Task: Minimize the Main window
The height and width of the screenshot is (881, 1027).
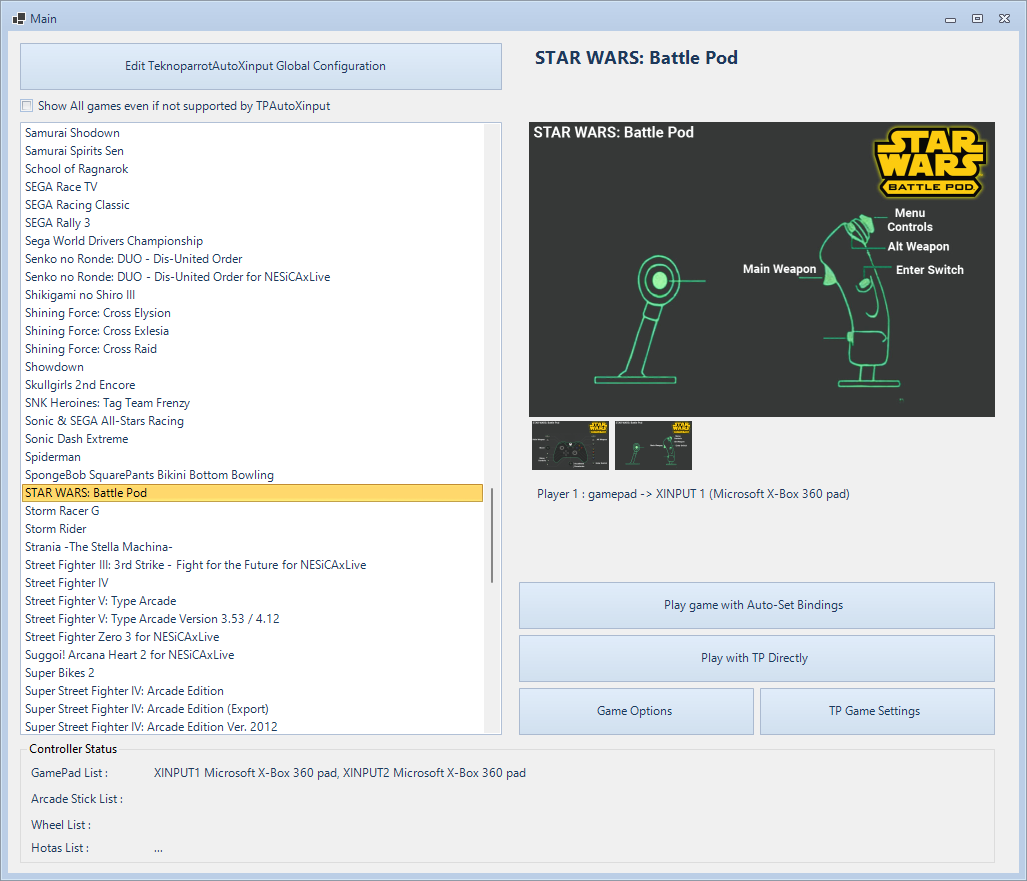Action: [950, 19]
